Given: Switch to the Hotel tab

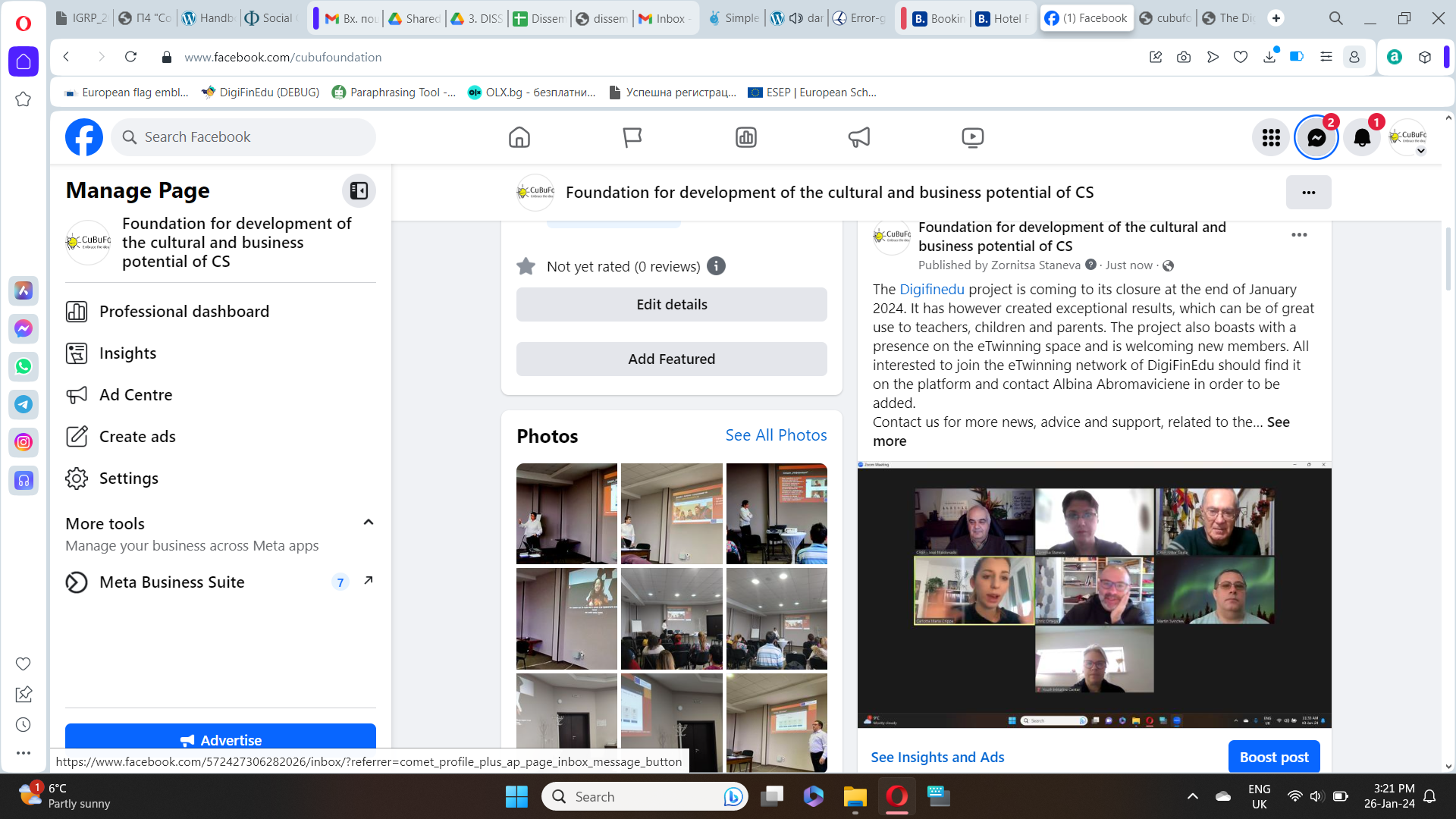Looking at the screenshot, I should click(x=1003, y=18).
